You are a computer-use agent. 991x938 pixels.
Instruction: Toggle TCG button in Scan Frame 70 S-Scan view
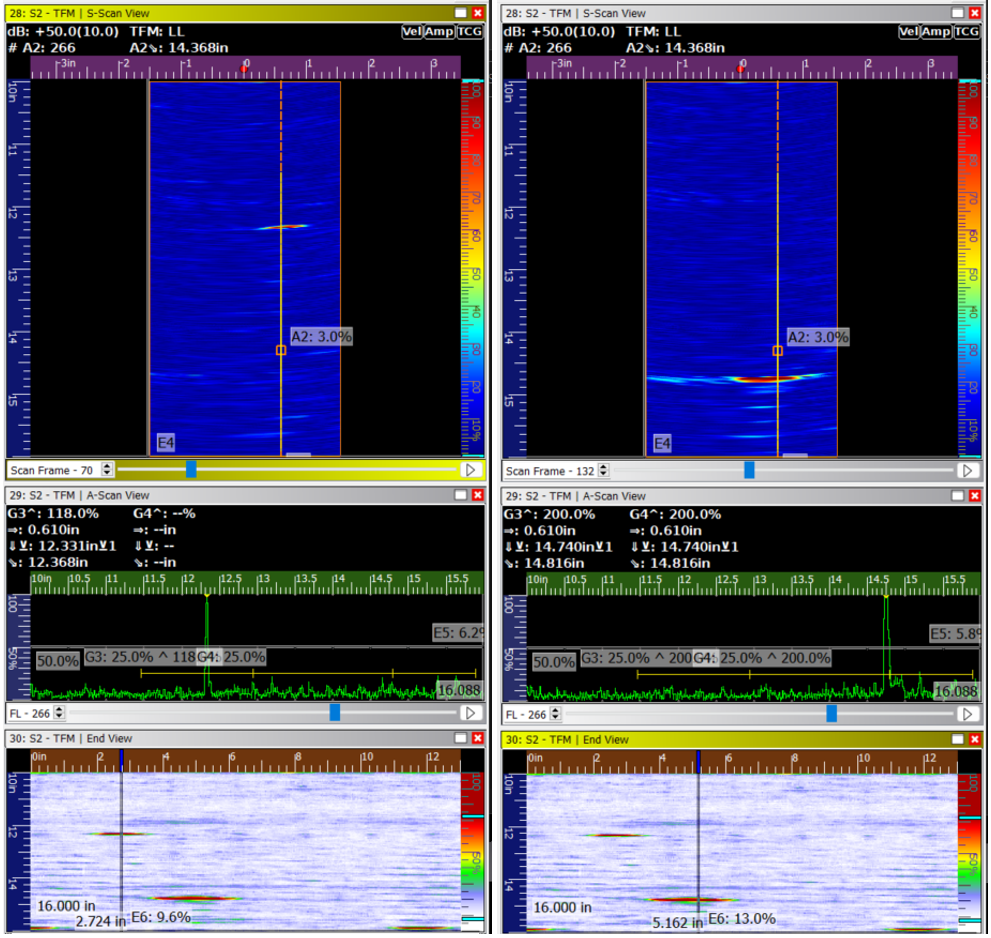tap(470, 32)
